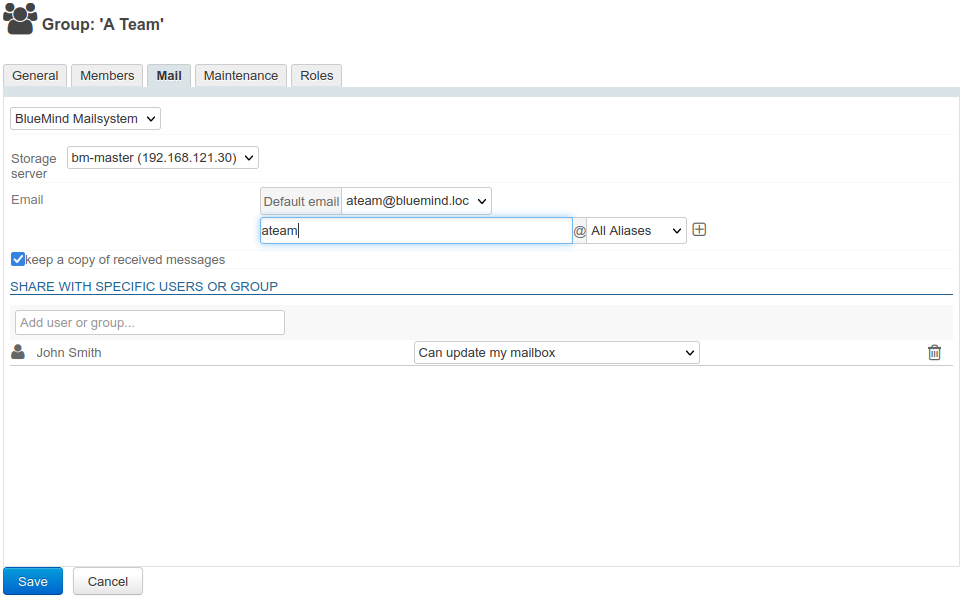Select the Mail tab
This screenshot has width=960, height=598.
click(x=169, y=75)
